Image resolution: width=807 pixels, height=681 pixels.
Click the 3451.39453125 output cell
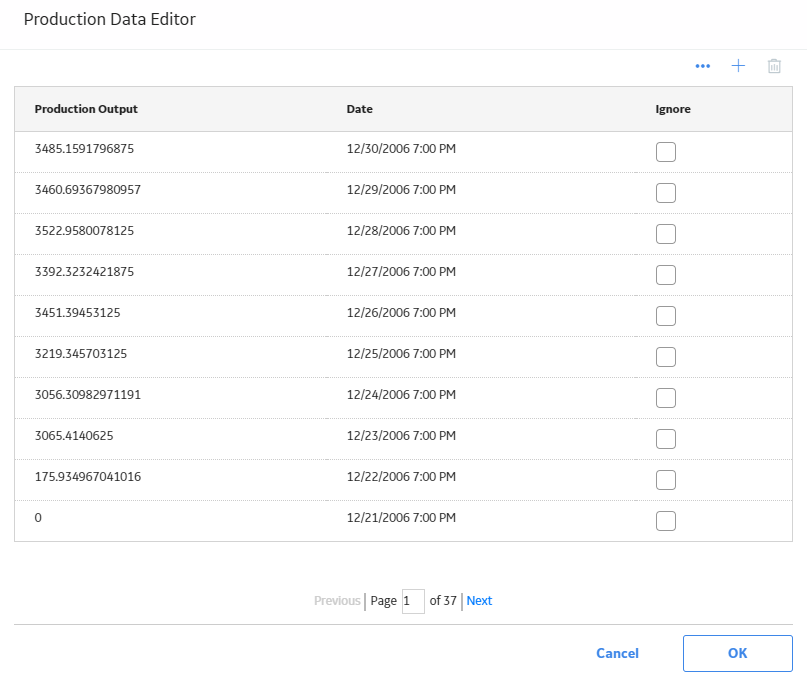click(x=77, y=313)
